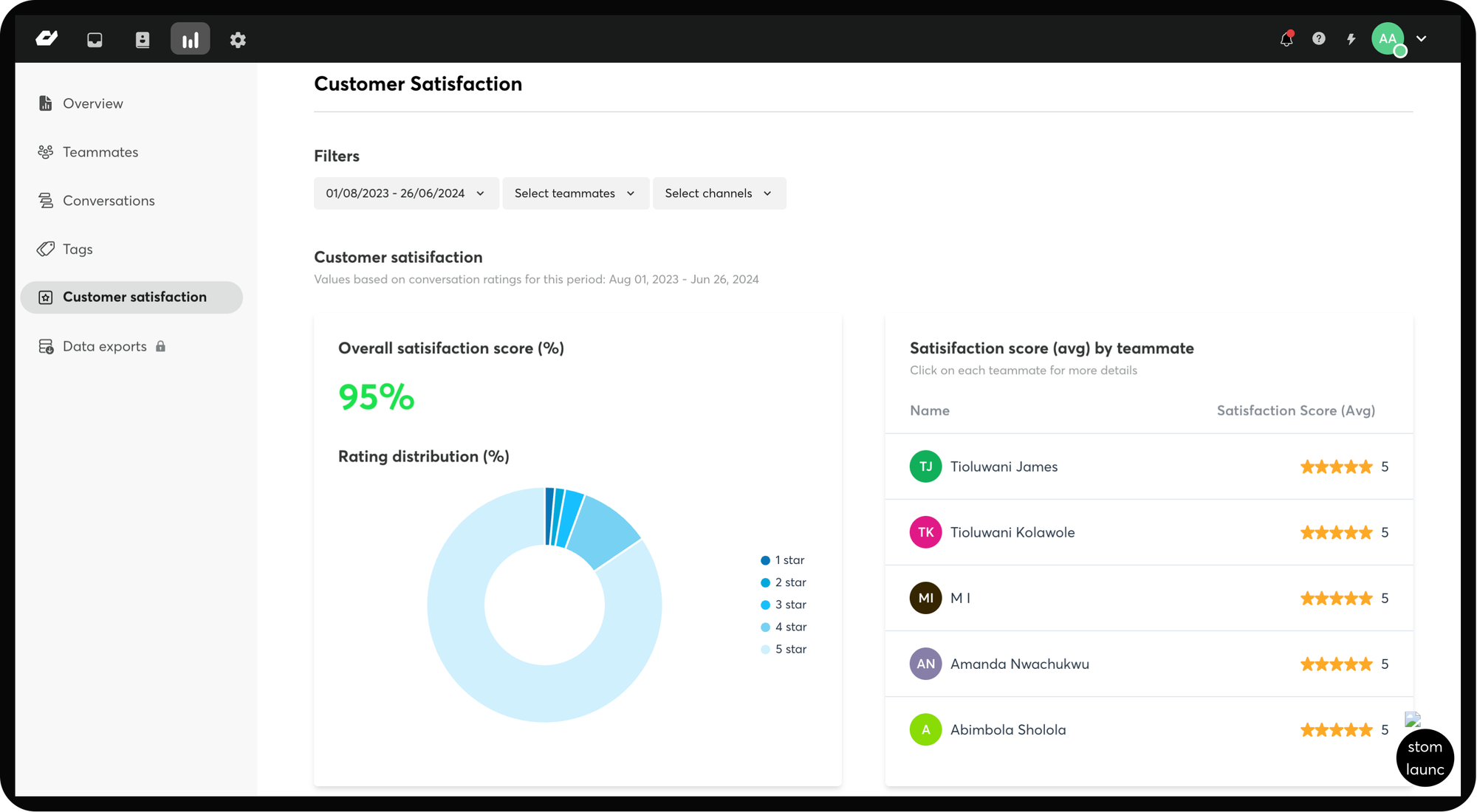This screenshot has width=1477, height=812.
Task: Click the Data exports sidebar icon
Action: tap(45, 345)
